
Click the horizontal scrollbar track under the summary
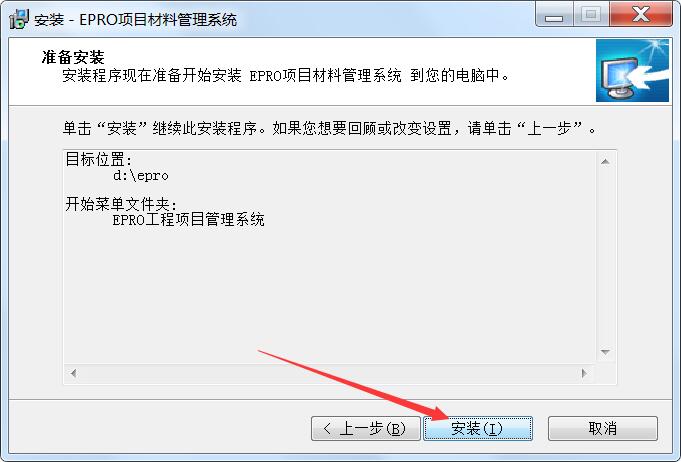(x=329, y=373)
